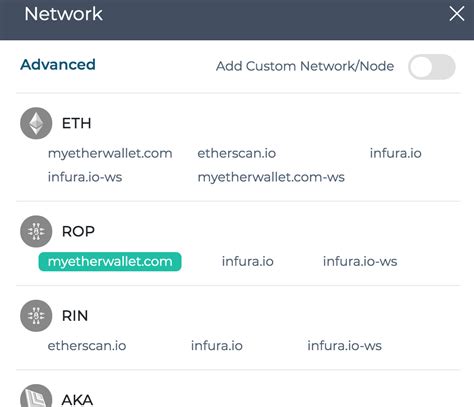Viewport: 474px width, 407px height.
Task: Pick infura.io-ws node under RIN
Action: pos(344,346)
